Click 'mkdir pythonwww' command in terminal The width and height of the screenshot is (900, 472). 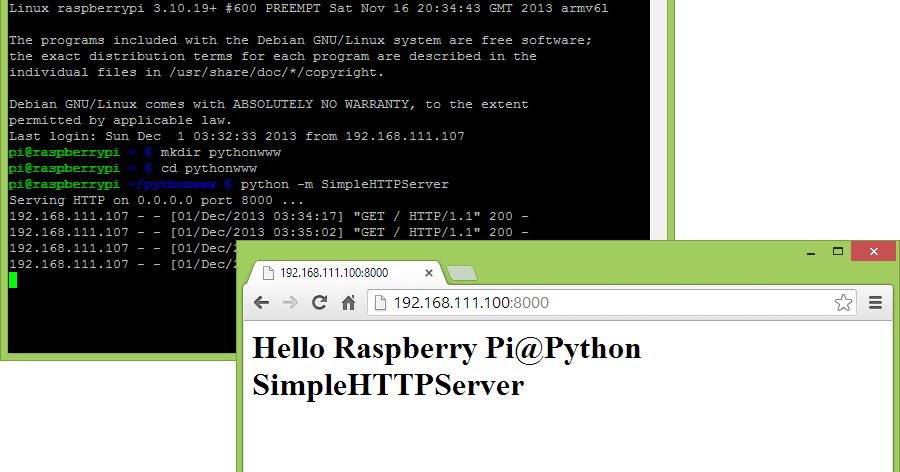(x=221, y=152)
